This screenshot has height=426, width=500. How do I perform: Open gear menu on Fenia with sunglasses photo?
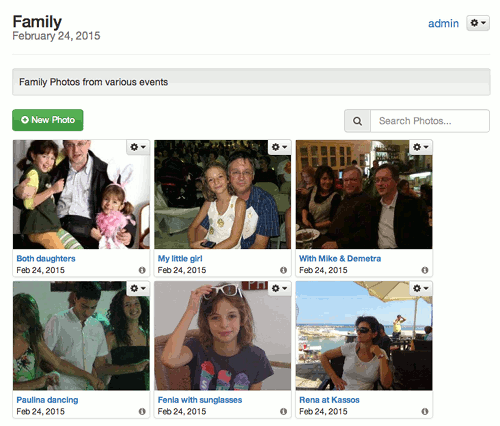tap(279, 288)
